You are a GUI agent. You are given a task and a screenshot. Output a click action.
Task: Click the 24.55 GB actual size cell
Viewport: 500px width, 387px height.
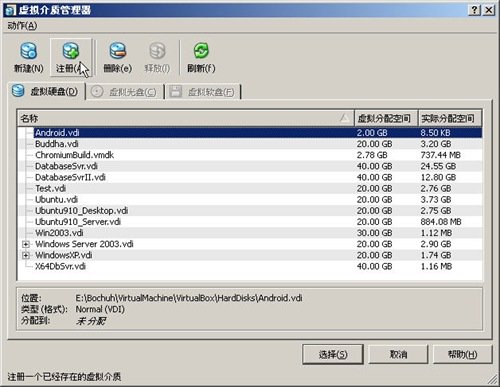pyautogui.click(x=438, y=166)
